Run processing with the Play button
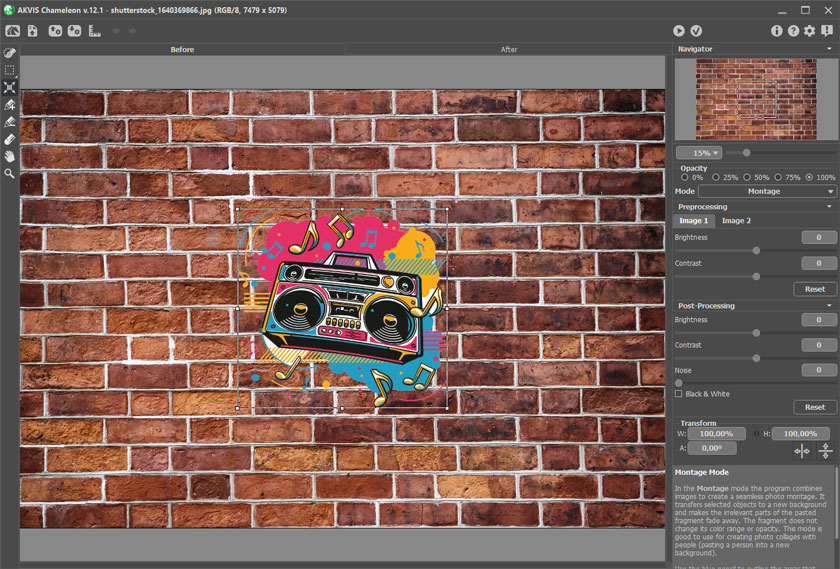Screen dimensions: 840x569 pyautogui.click(x=679, y=31)
